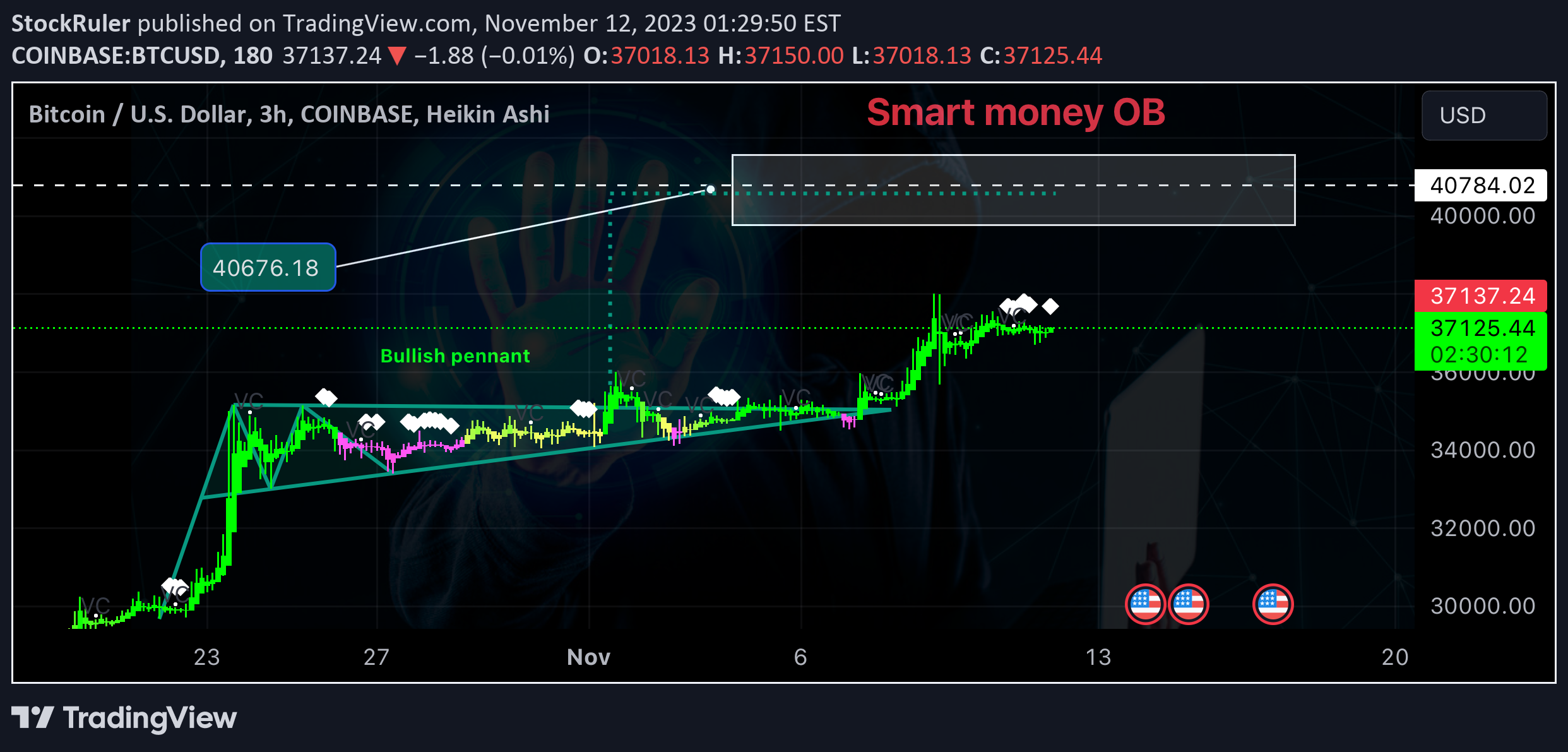Click the 13 date on time axis
Screen dimensions: 1568x752
(1098, 657)
